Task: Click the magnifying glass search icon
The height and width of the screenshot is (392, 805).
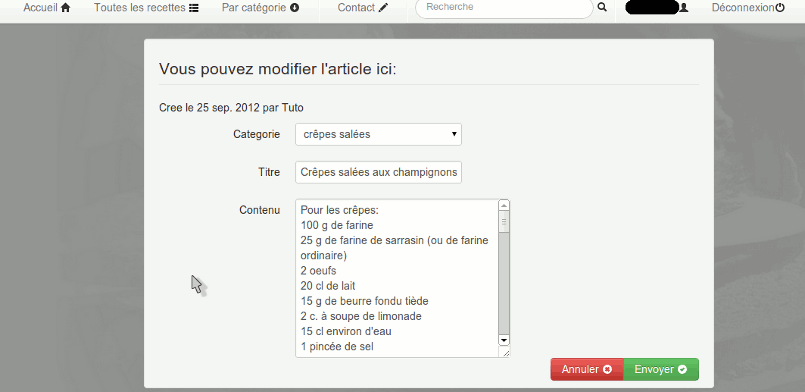Action: tap(602, 7)
